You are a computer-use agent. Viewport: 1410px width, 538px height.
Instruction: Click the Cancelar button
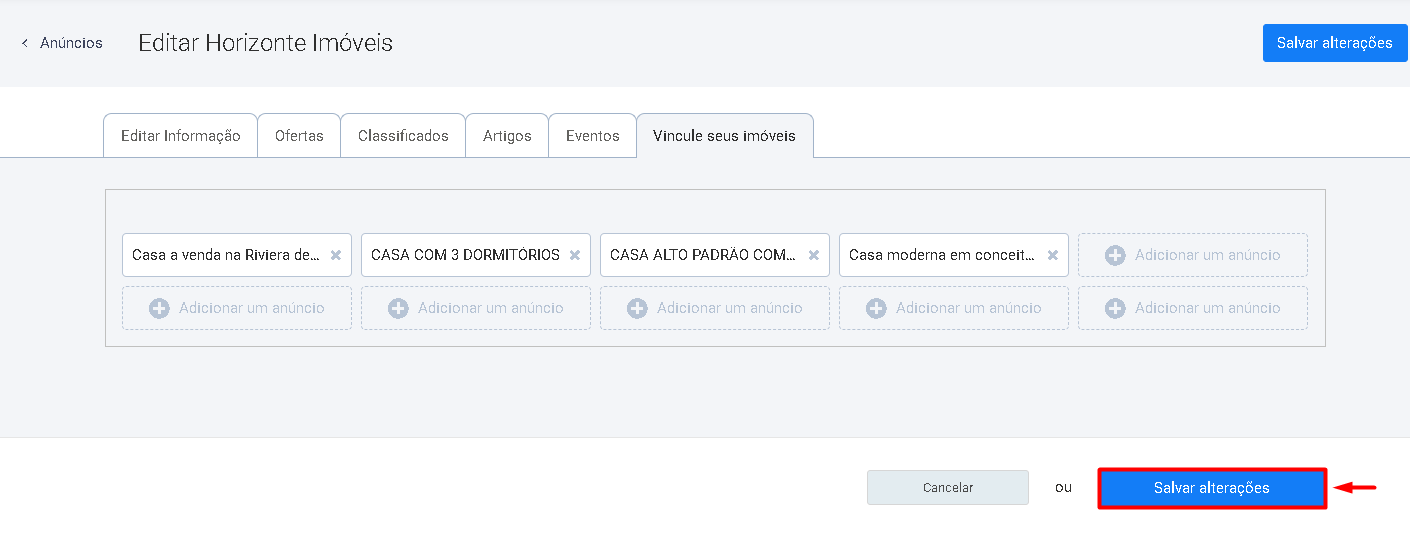[948, 487]
